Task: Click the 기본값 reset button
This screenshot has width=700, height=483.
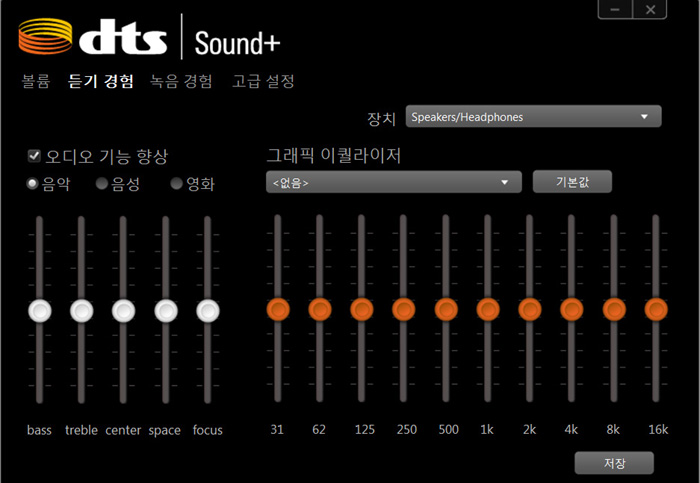Action: (572, 182)
